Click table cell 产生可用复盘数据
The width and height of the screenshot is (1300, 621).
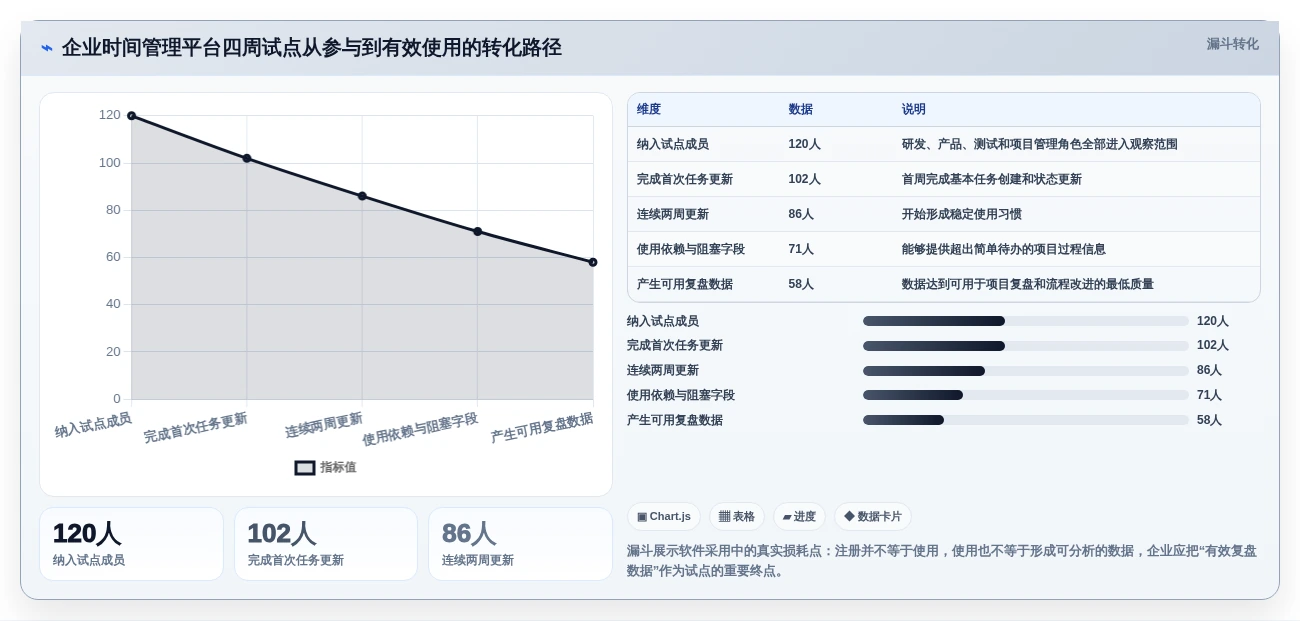685,284
